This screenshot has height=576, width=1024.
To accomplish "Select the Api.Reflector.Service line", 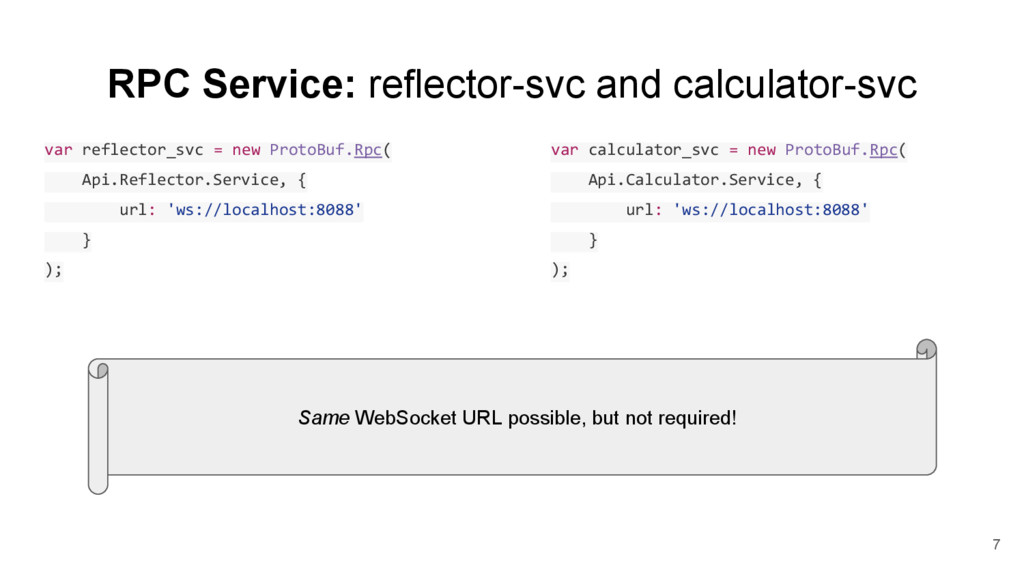I will tap(193, 180).
